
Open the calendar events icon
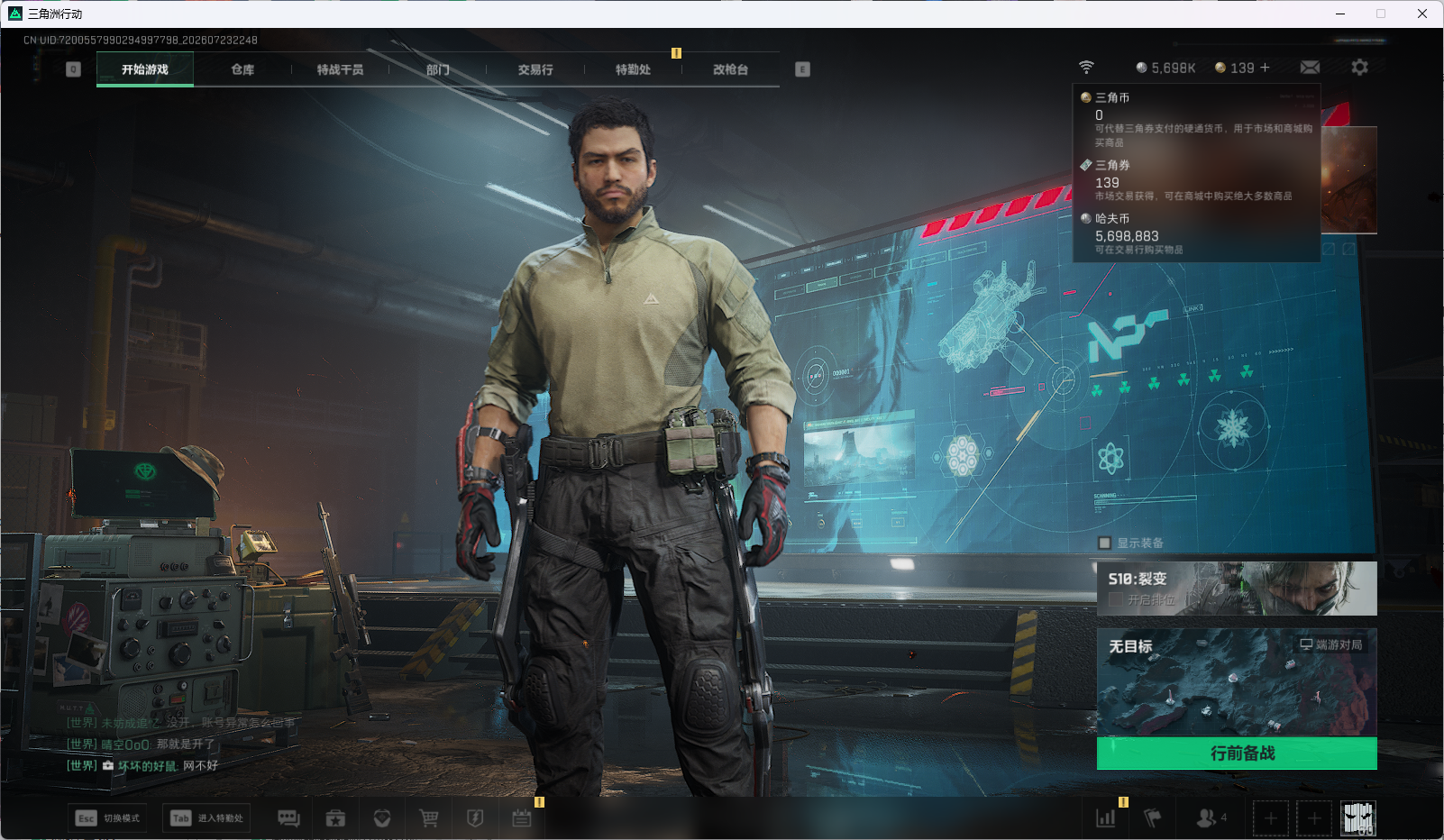click(522, 818)
